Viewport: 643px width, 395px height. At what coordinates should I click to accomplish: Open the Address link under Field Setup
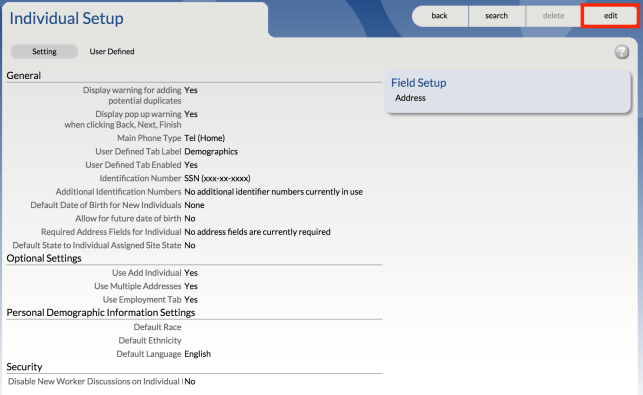tap(410, 98)
